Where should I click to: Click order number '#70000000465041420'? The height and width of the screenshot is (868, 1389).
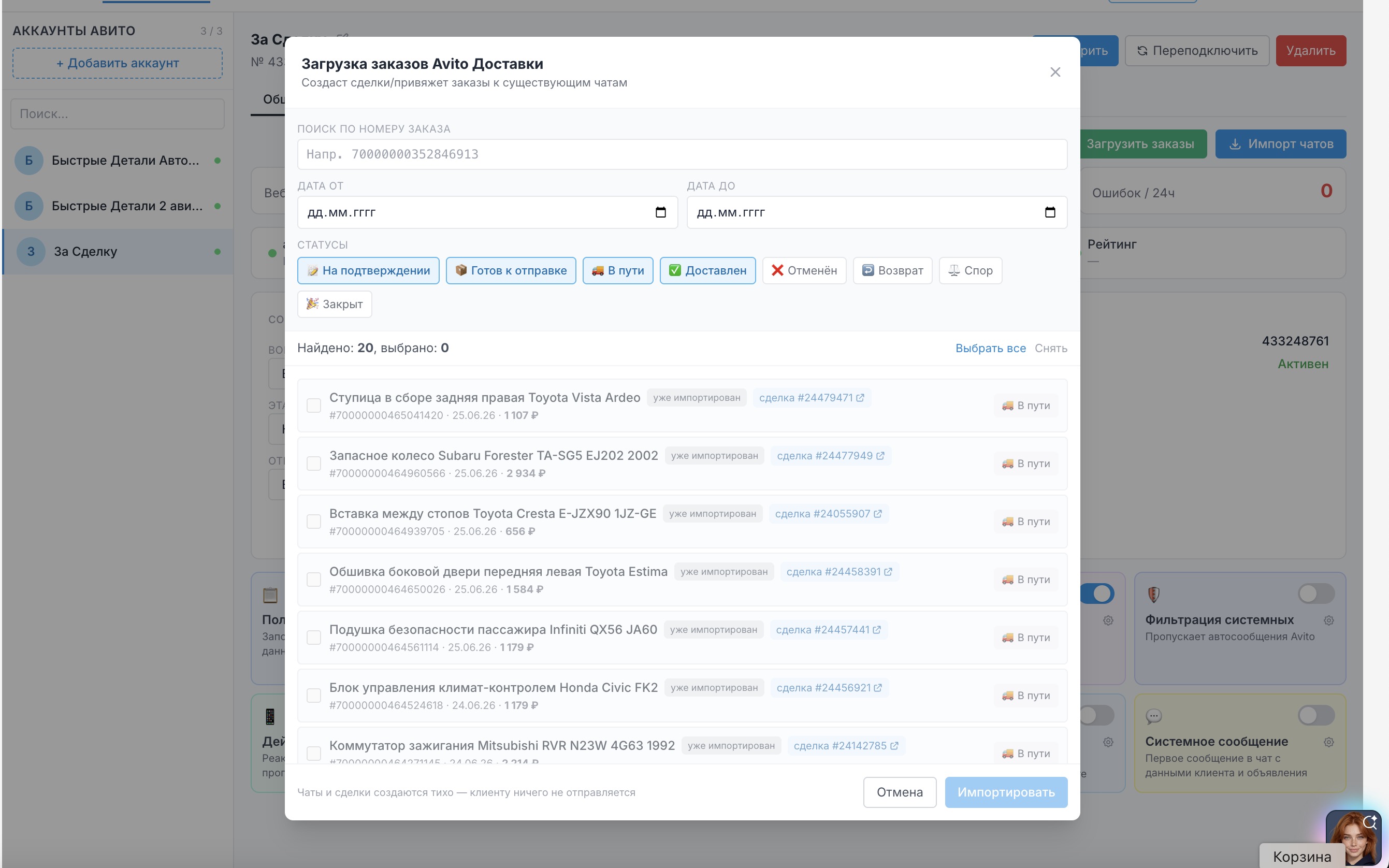pyautogui.click(x=386, y=416)
